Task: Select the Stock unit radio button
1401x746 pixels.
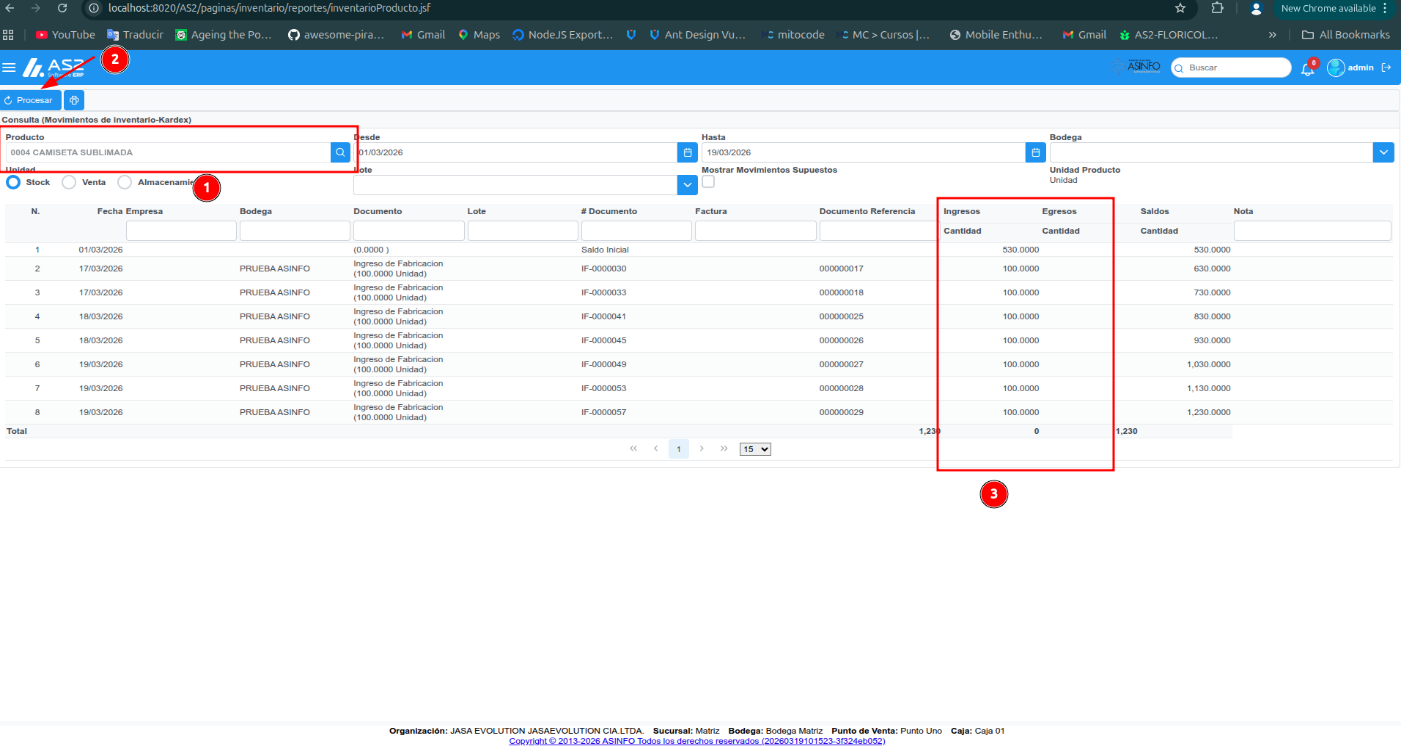Action: pos(14,182)
